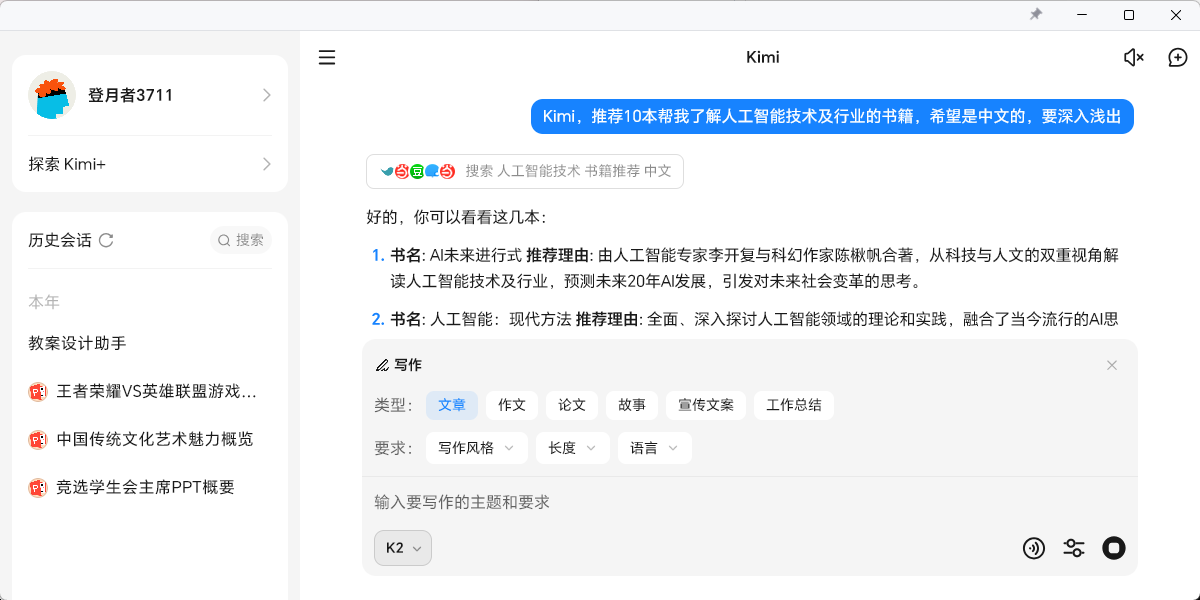Stop generation with the black stop button
This screenshot has width=1200, height=600.
pos(1113,548)
